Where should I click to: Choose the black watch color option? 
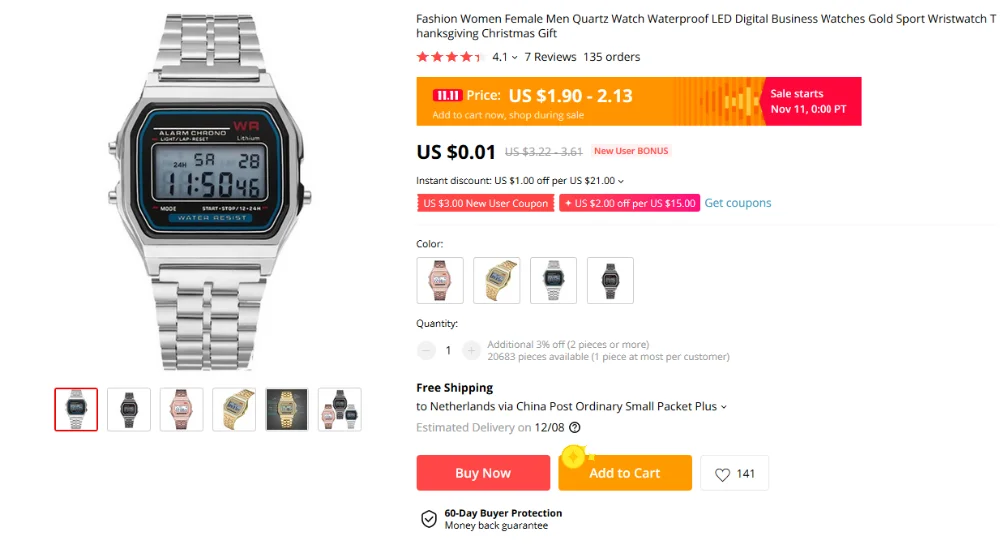(610, 281)
